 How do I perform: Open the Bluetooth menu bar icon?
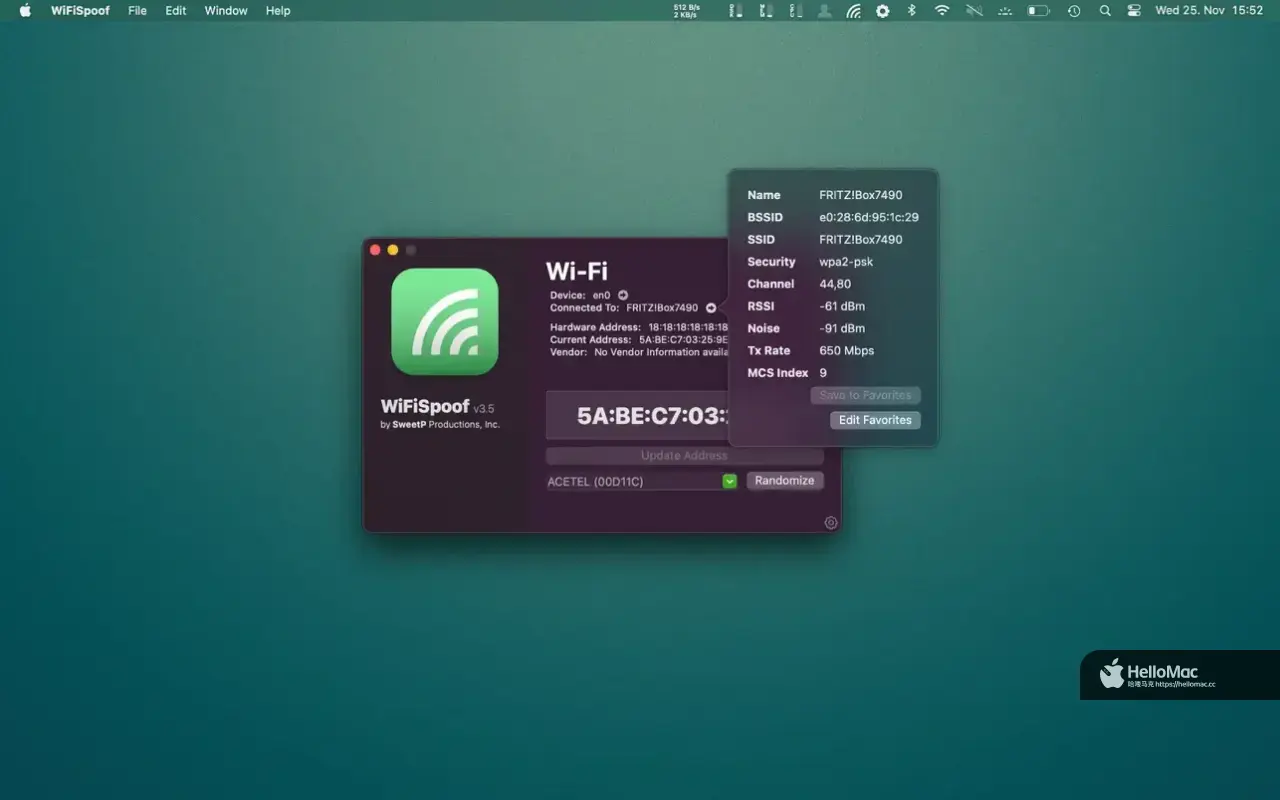[911, 11]
